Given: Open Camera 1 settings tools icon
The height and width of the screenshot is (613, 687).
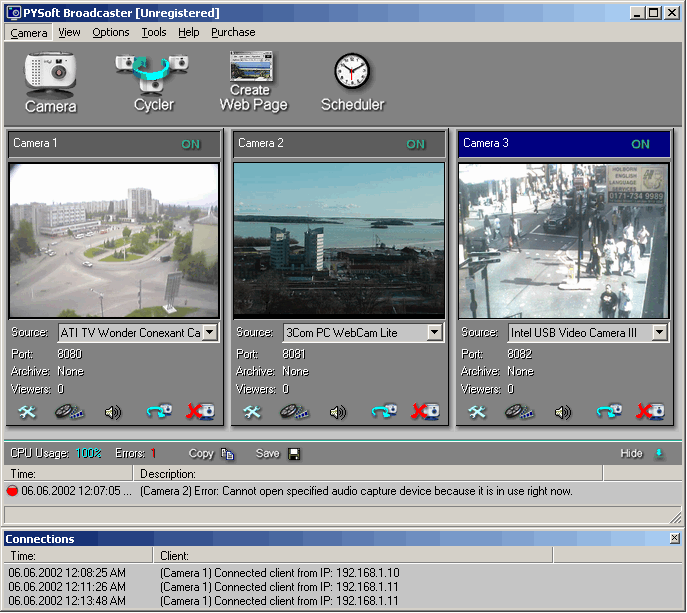Looking at the screenshot, I should click(28, 411).
